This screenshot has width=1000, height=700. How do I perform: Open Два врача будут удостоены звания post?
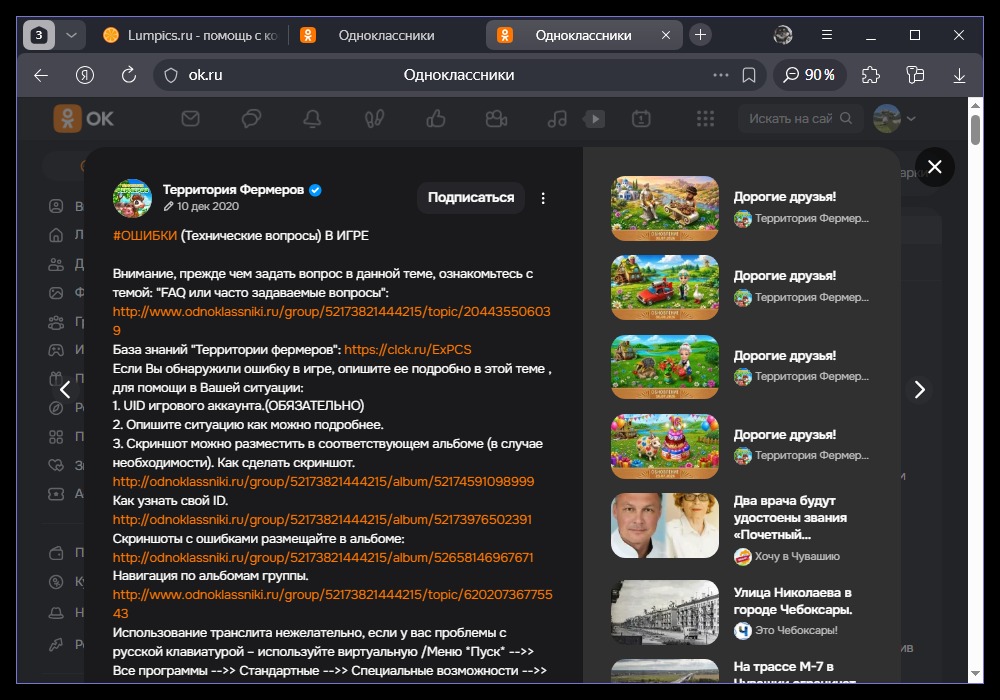click(x=790, y=517)
